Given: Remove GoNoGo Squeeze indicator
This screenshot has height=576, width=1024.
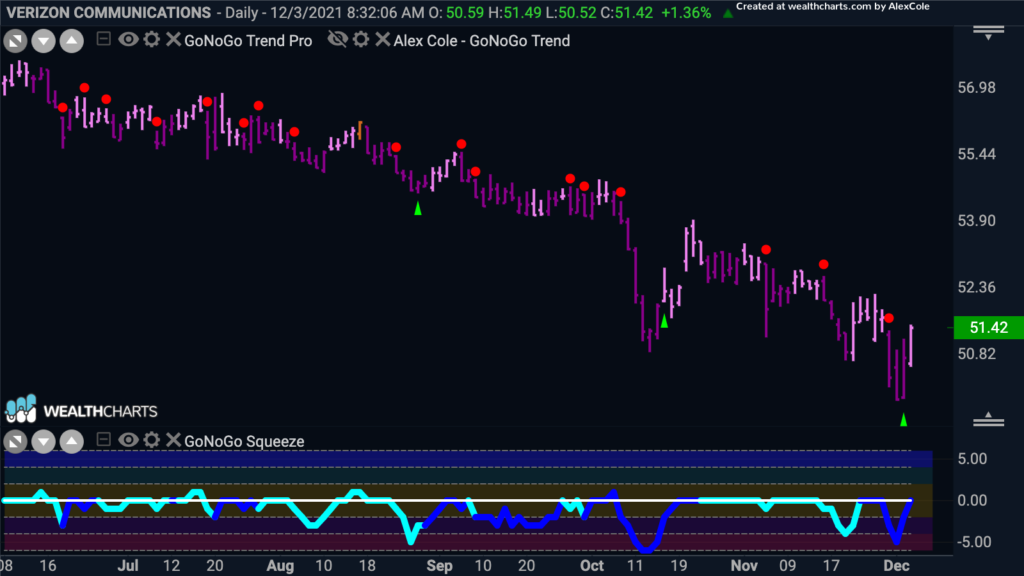Looking at the screenshot, I should 173,440.
